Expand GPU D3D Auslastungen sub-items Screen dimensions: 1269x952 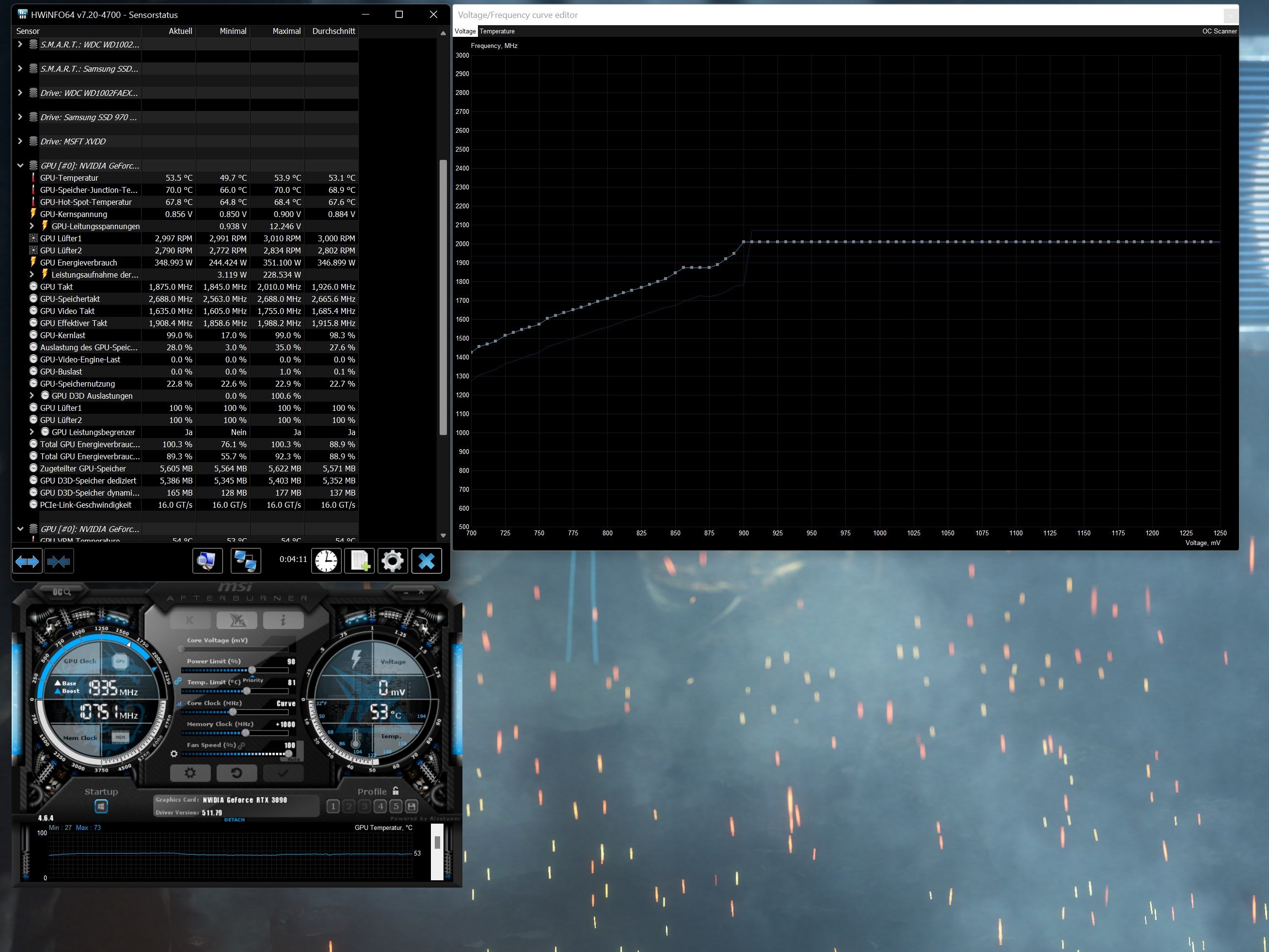click(x=32, y=396)
